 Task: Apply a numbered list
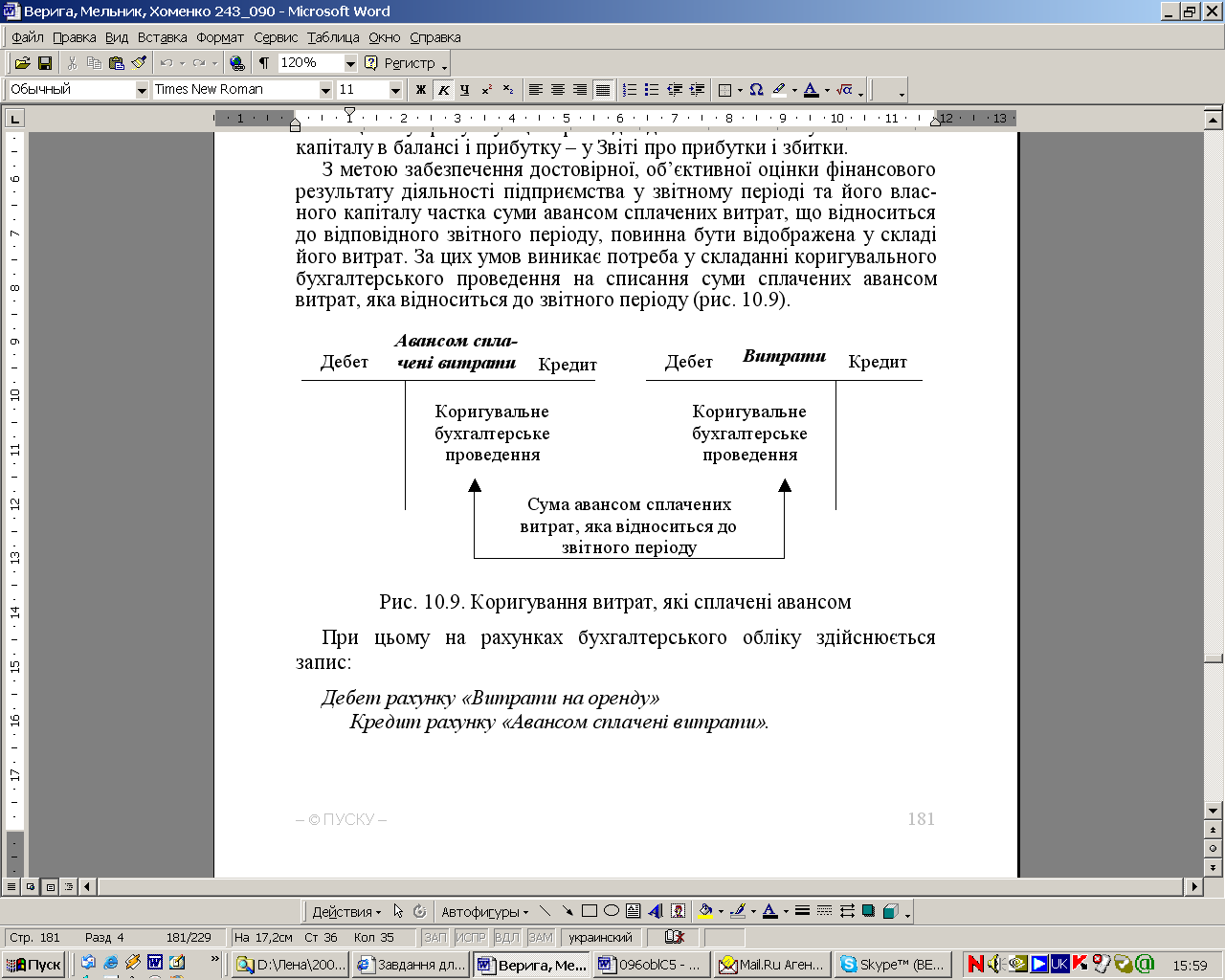629,90
